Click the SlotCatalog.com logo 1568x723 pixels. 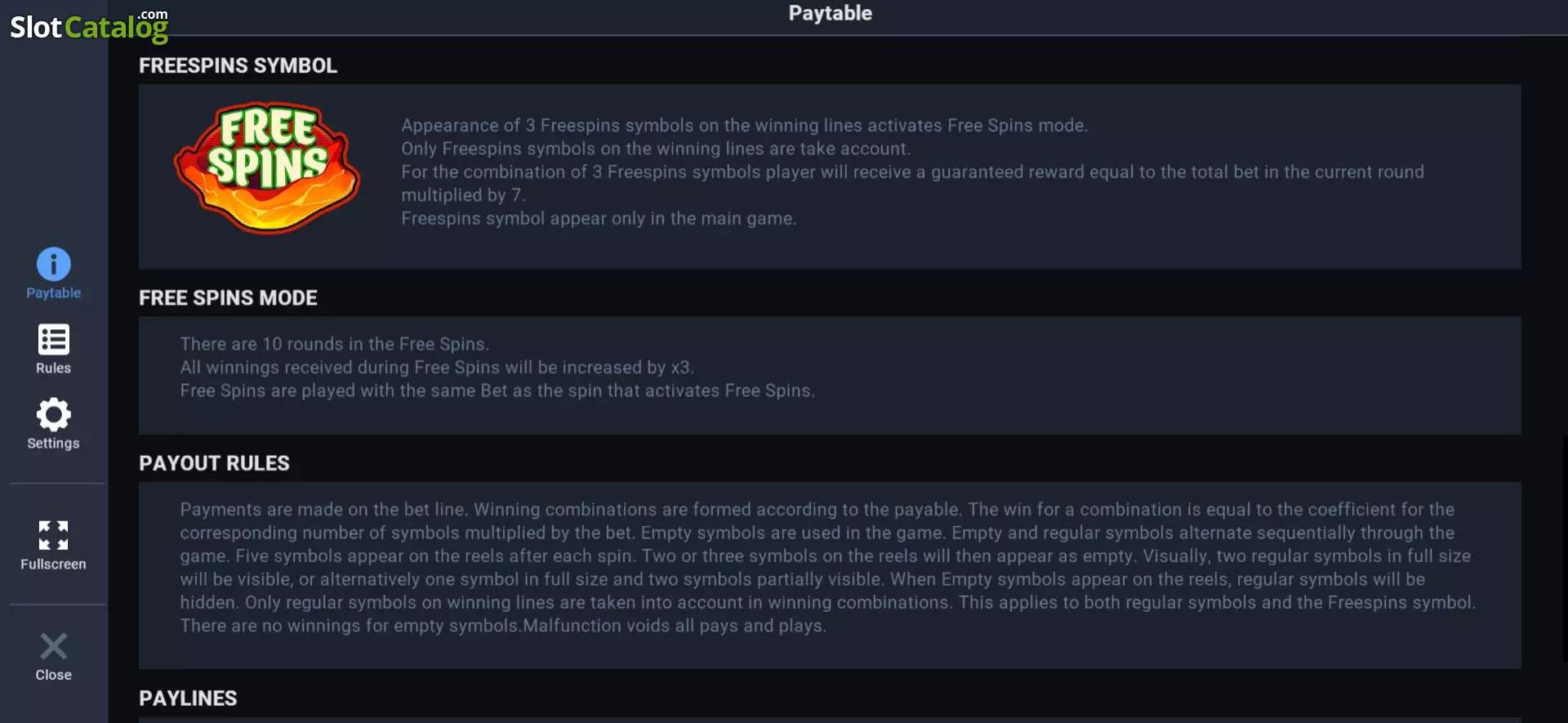click(89, 25)
